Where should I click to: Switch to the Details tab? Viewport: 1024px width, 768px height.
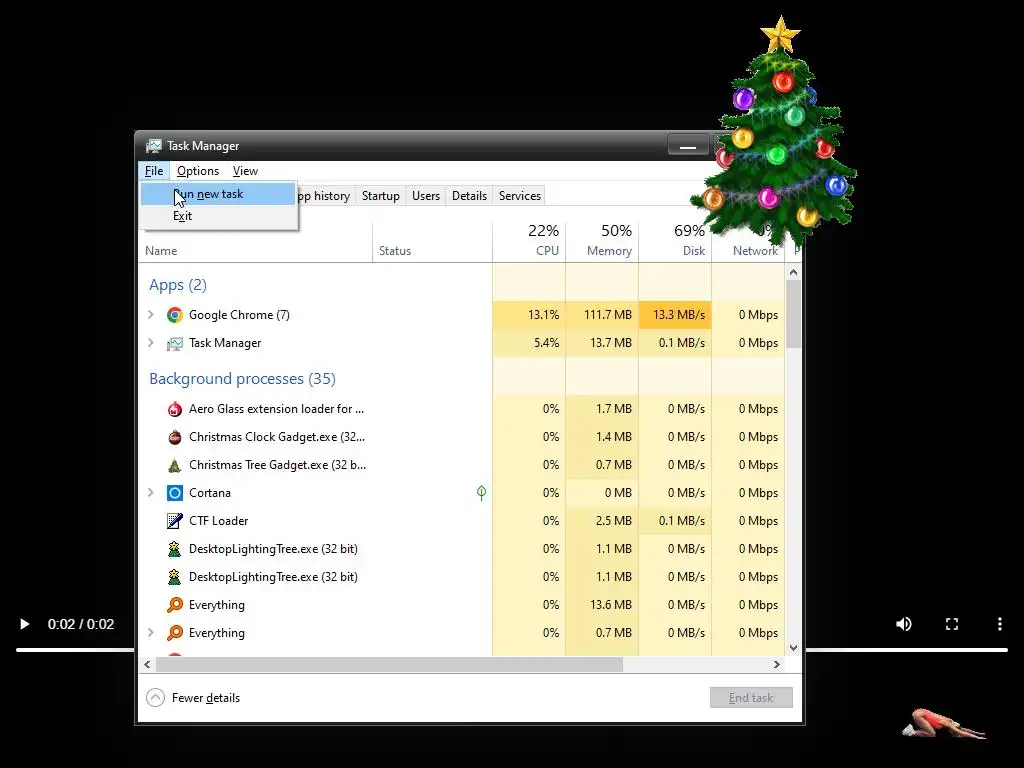[469, 196]
